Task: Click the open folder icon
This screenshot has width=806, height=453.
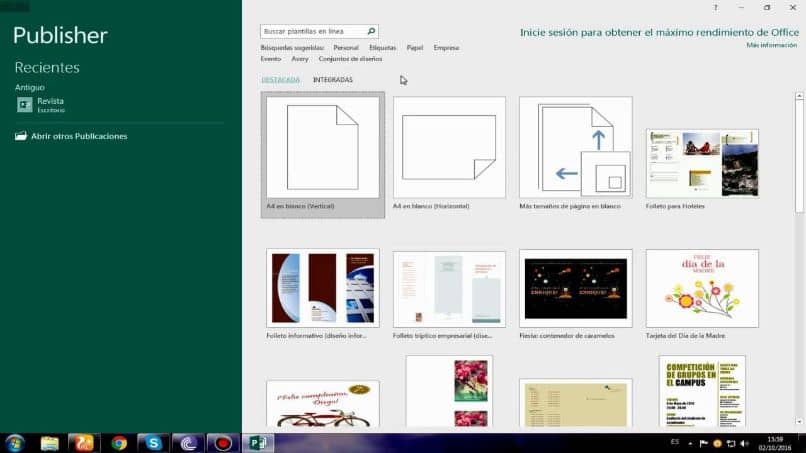Action: [21, 136]
